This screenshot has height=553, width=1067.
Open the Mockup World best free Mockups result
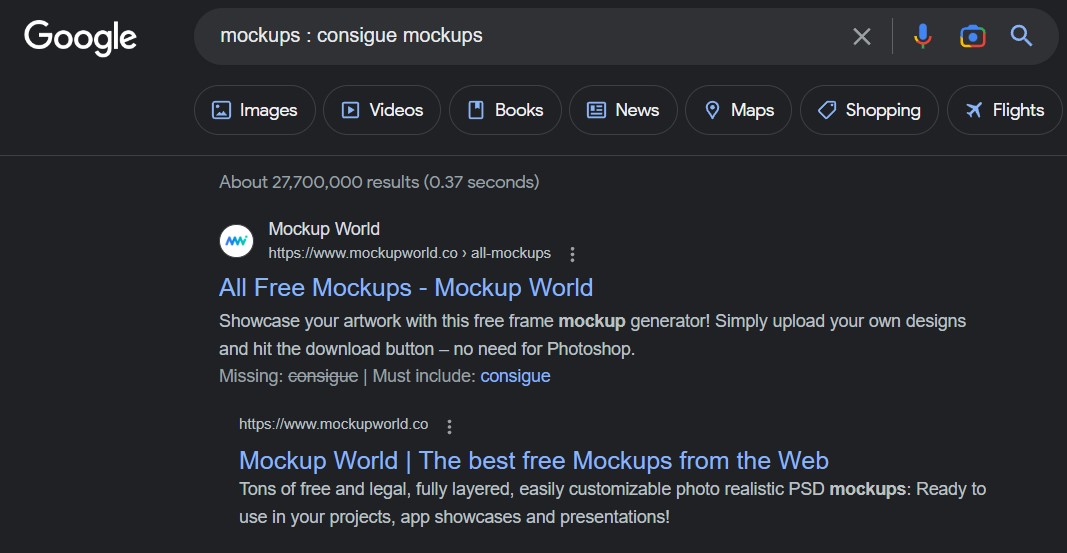click(x=534, y=460)
